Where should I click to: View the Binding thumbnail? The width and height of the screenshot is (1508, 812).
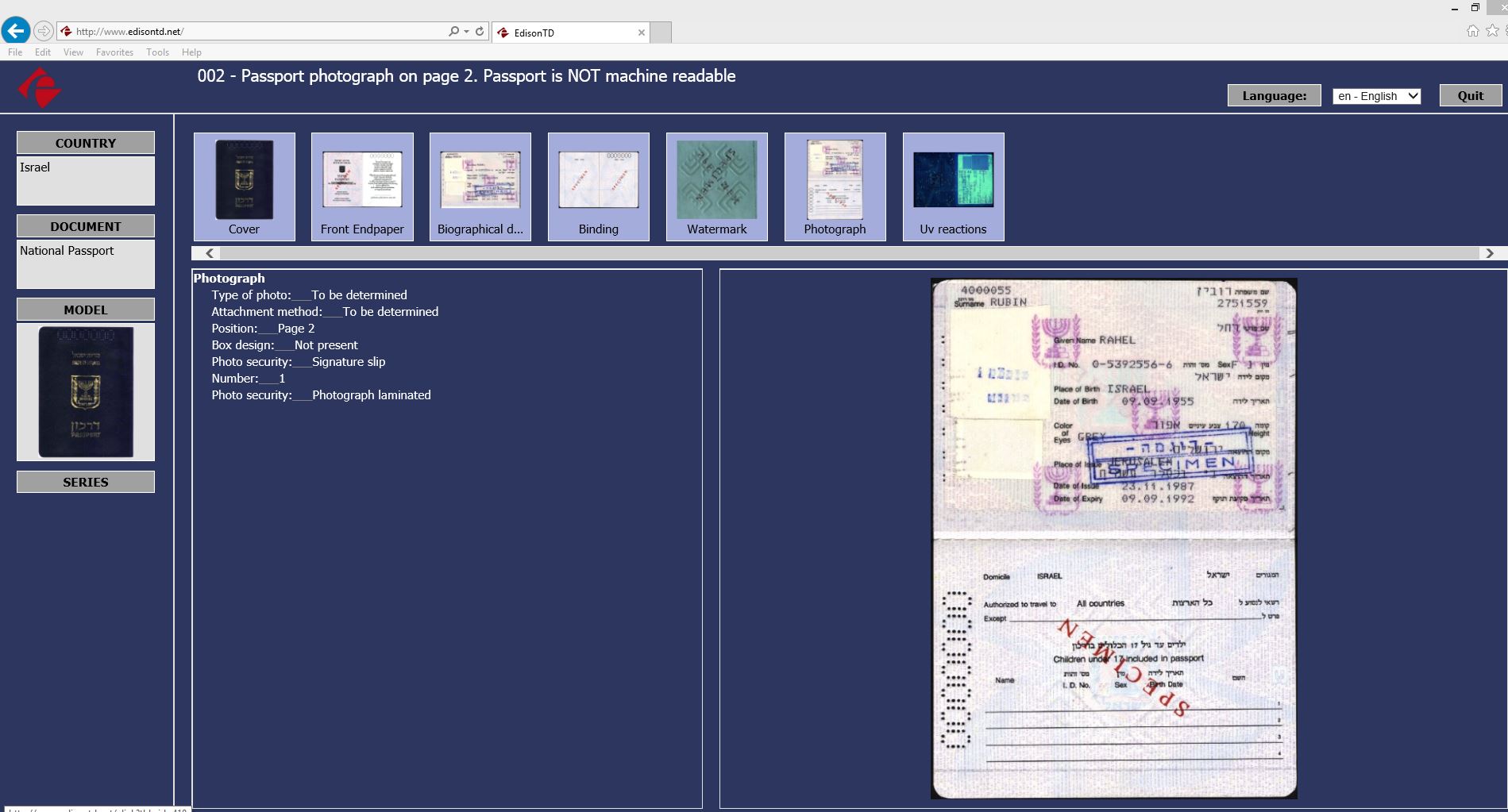tap(598, 187)
